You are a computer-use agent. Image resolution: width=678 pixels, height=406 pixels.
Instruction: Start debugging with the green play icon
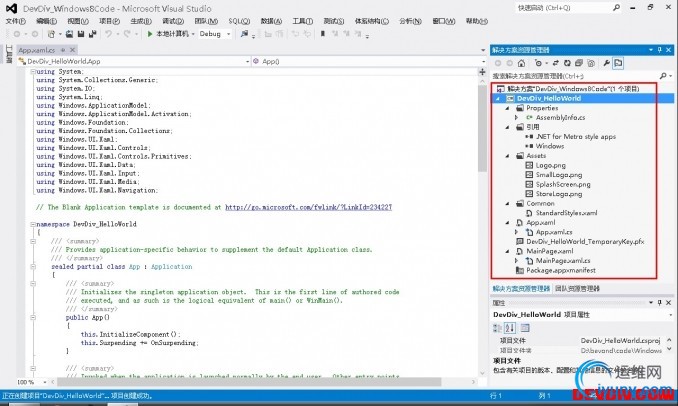pos(150,34)
